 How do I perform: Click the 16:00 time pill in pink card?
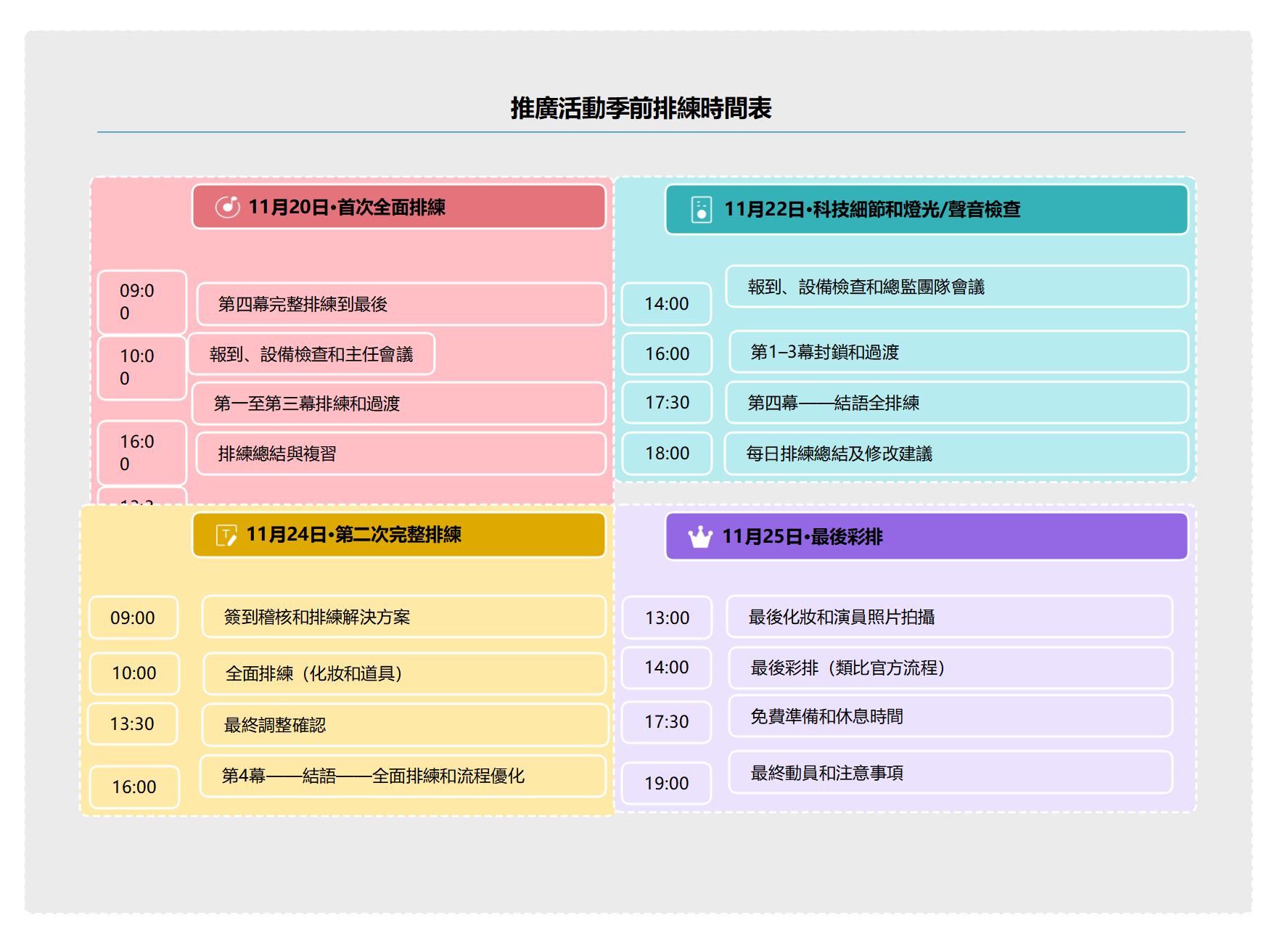(x=141, y=452)
